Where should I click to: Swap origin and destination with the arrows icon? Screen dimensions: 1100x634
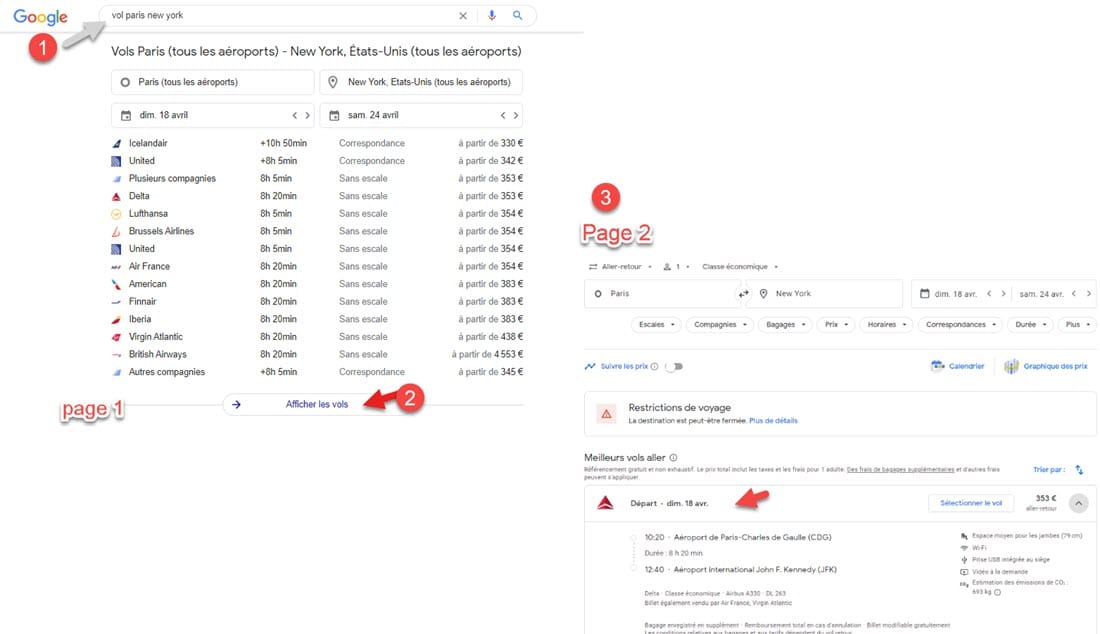tap(743, 295)
